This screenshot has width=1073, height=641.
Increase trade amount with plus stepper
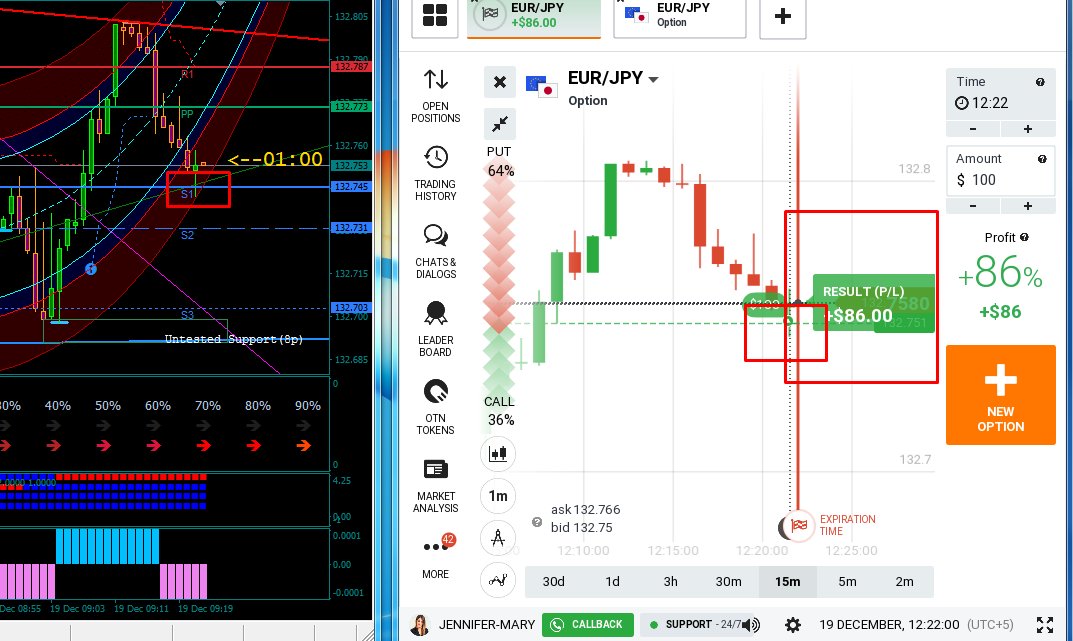1029,205
